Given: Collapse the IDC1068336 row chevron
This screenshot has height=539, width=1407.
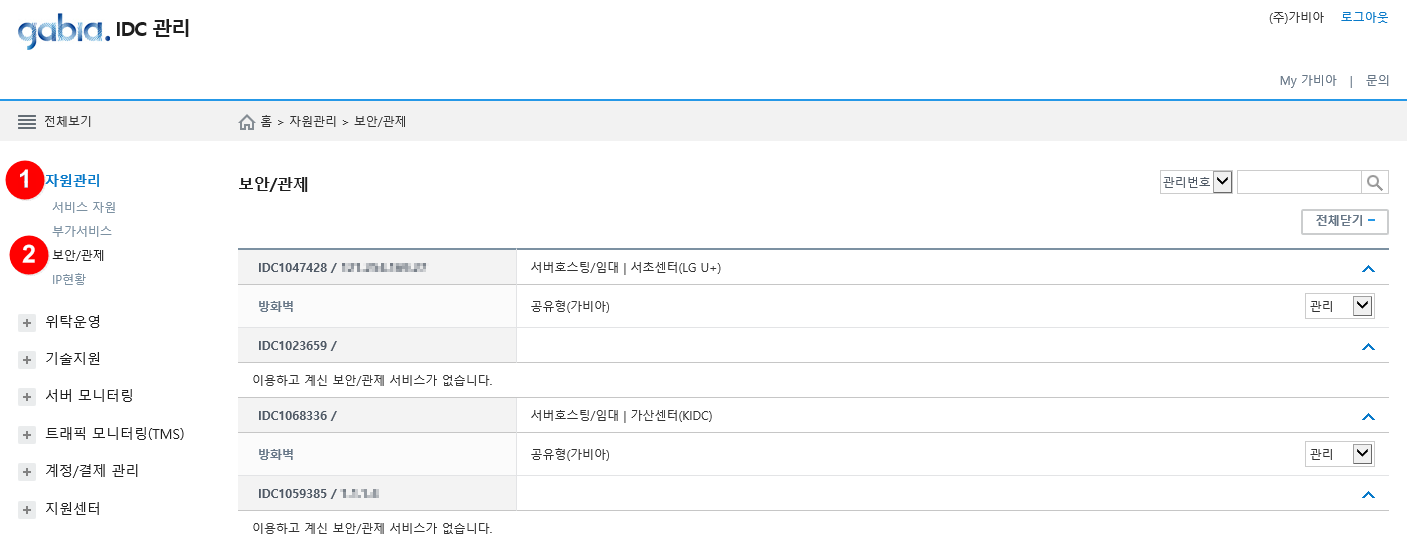Looking at the screenshot, I should tap(1369, 416).
